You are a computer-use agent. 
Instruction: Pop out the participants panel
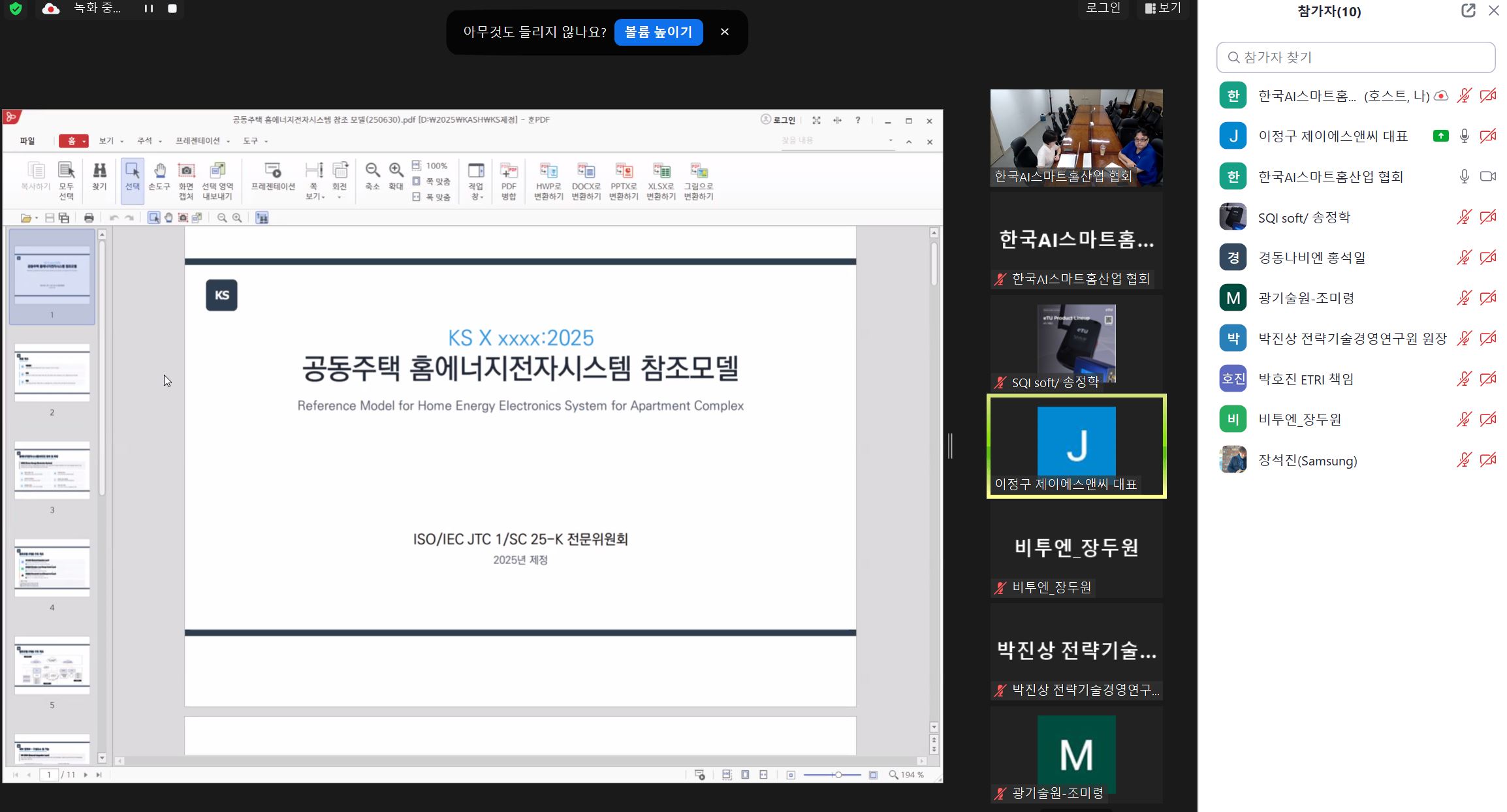tap(1468, 10)
